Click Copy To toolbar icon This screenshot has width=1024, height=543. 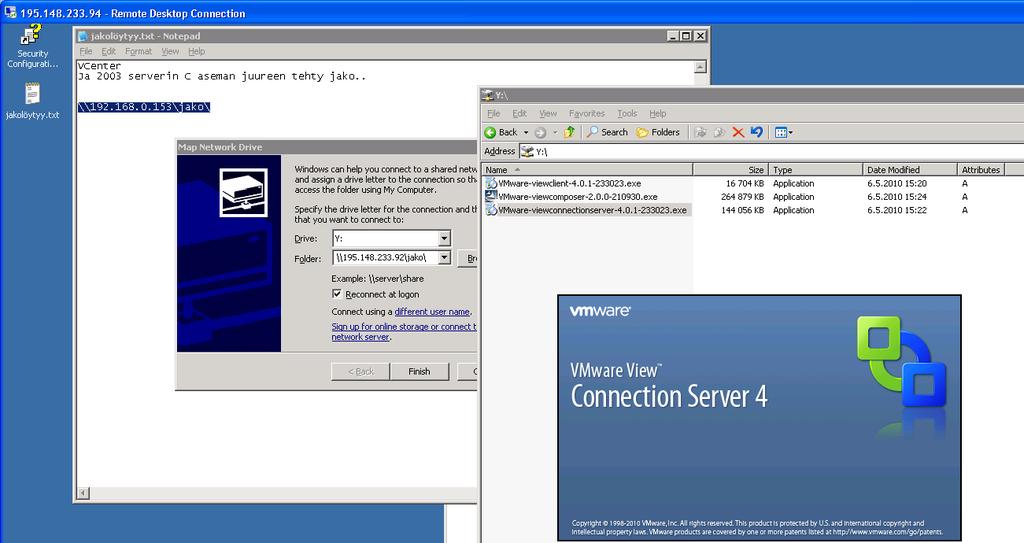[719, 132]
